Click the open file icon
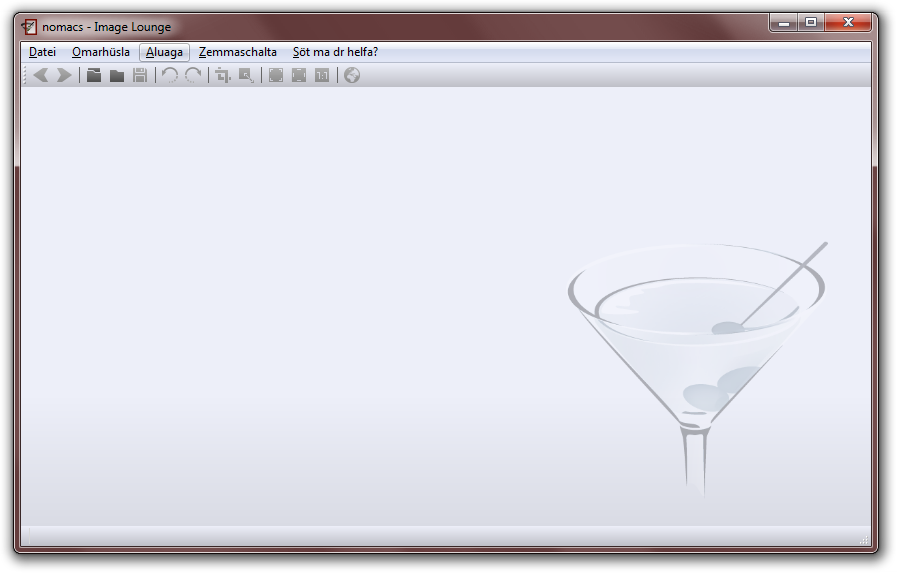Viewport: 897px width, 573px height. pyautogui.click(x=94, y=75)
